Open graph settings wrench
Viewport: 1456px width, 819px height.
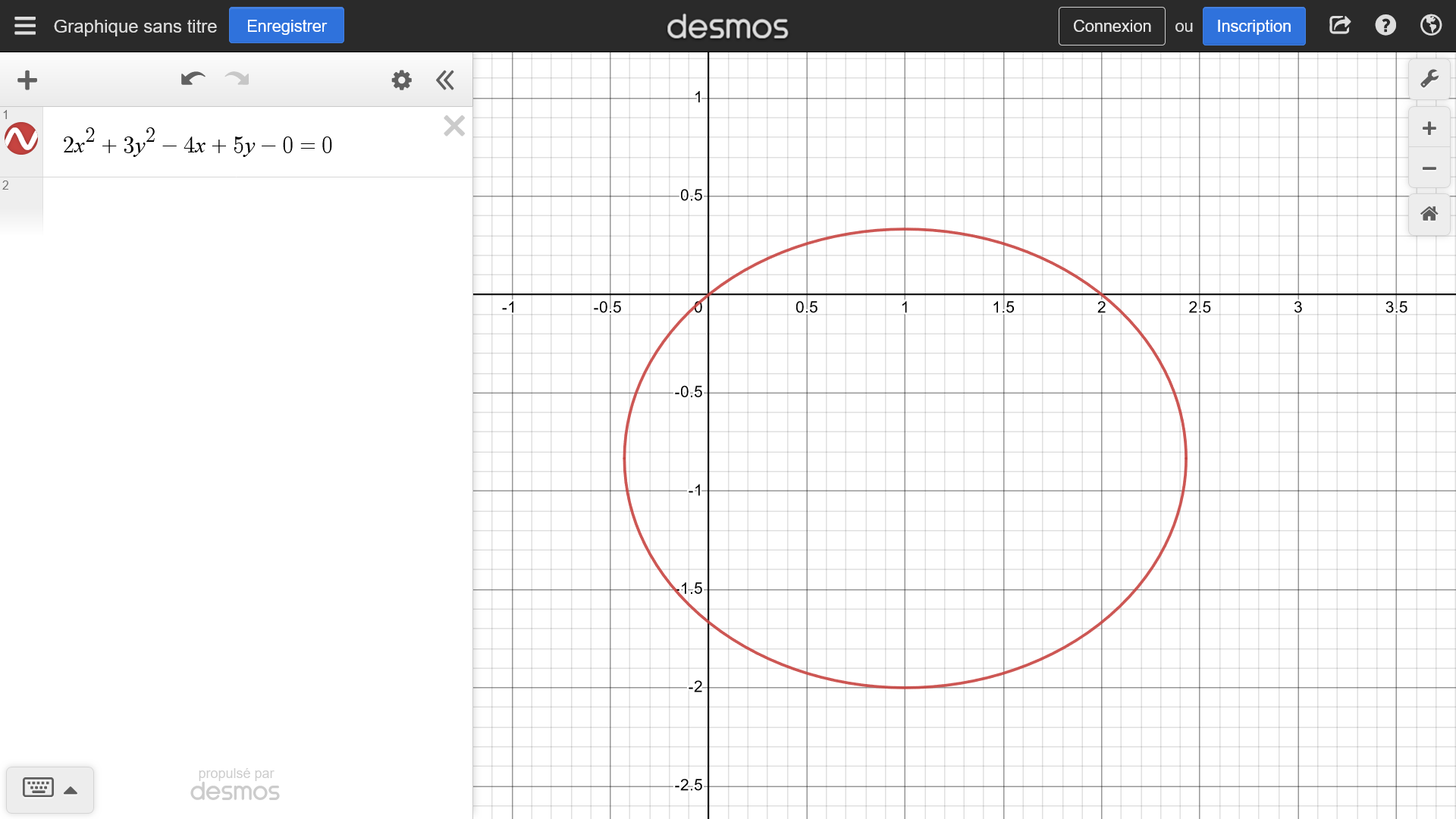(x=1429, y=80)
